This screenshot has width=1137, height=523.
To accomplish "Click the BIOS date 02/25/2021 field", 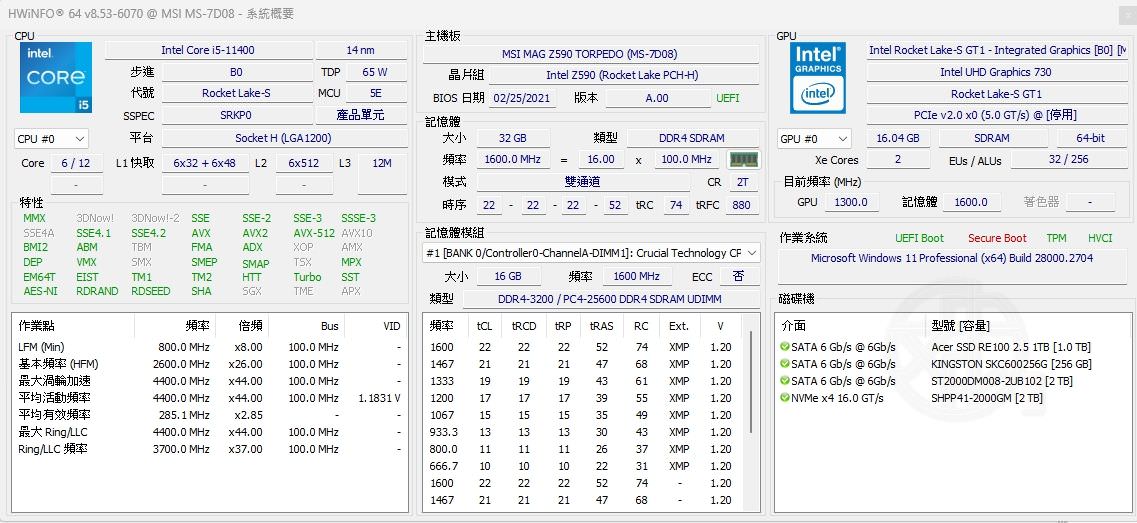I will coord(521,98).
